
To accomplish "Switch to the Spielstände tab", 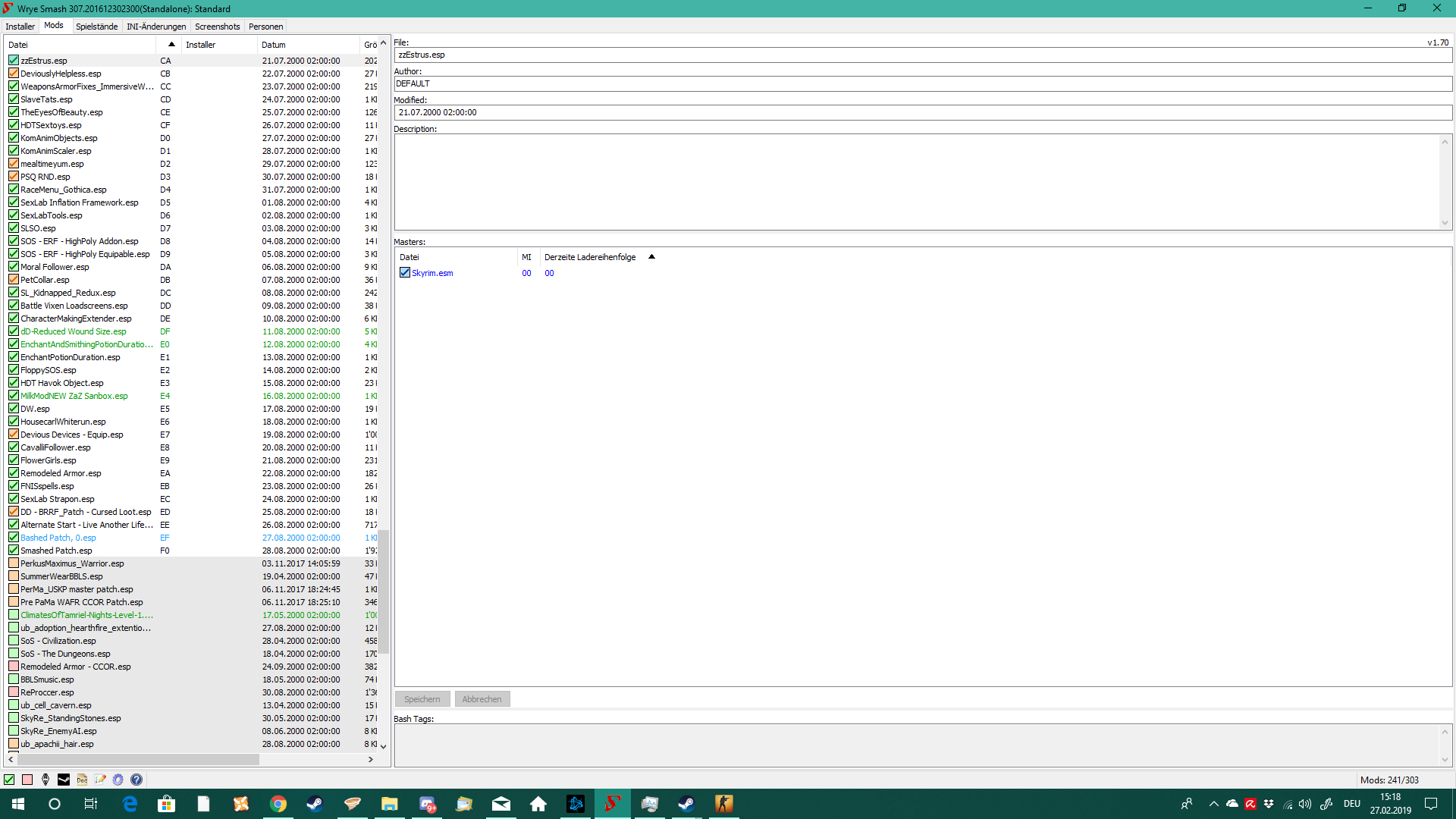I will click(x=96, y=27).
